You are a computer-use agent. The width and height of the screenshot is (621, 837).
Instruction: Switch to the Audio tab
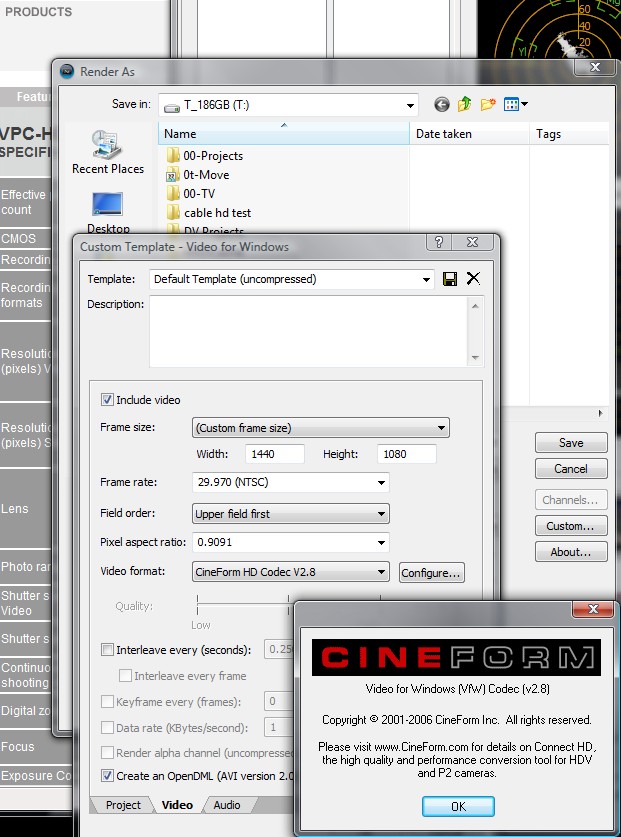coord(227,805)
